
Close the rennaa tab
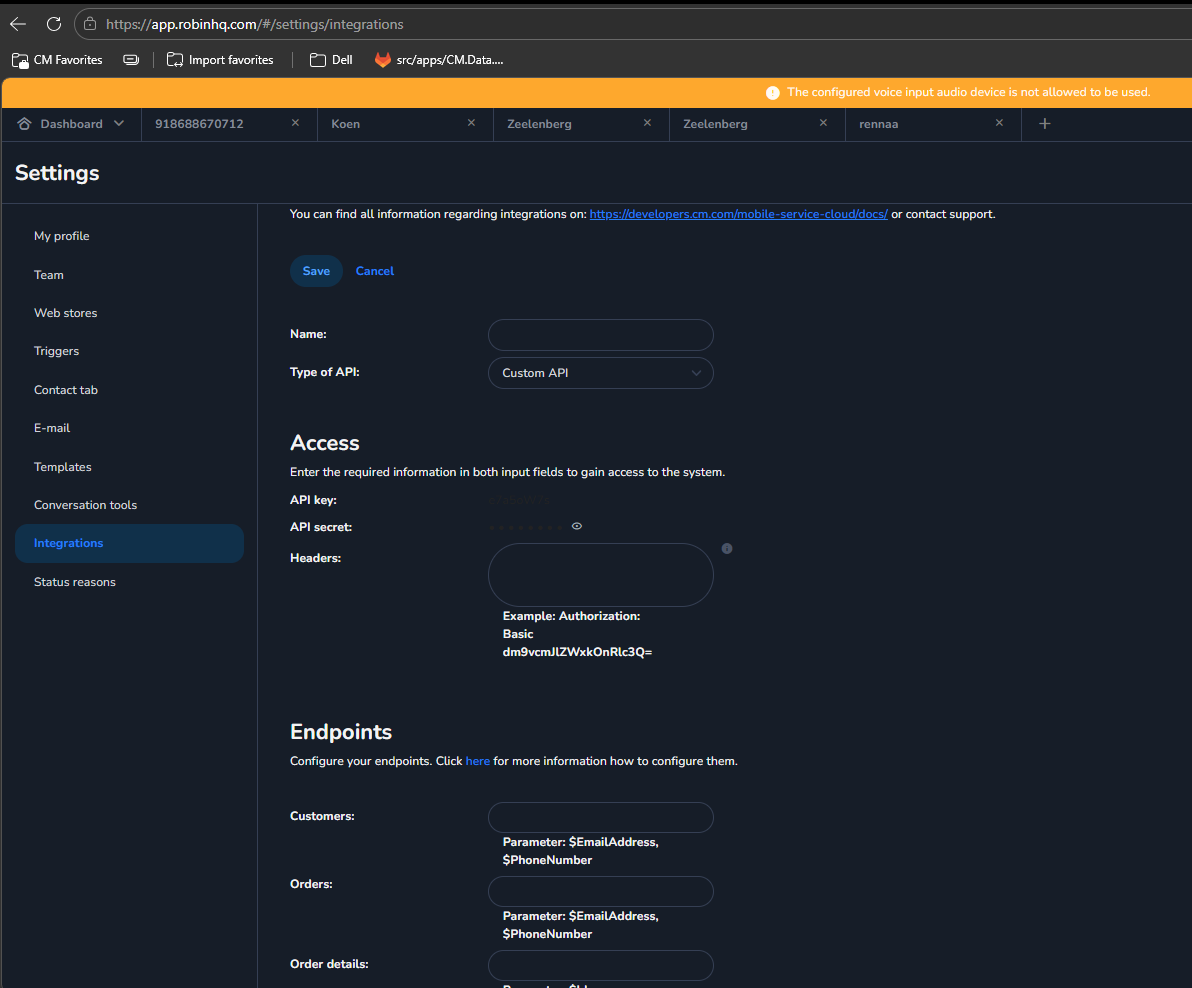[x=1000, y=123]
